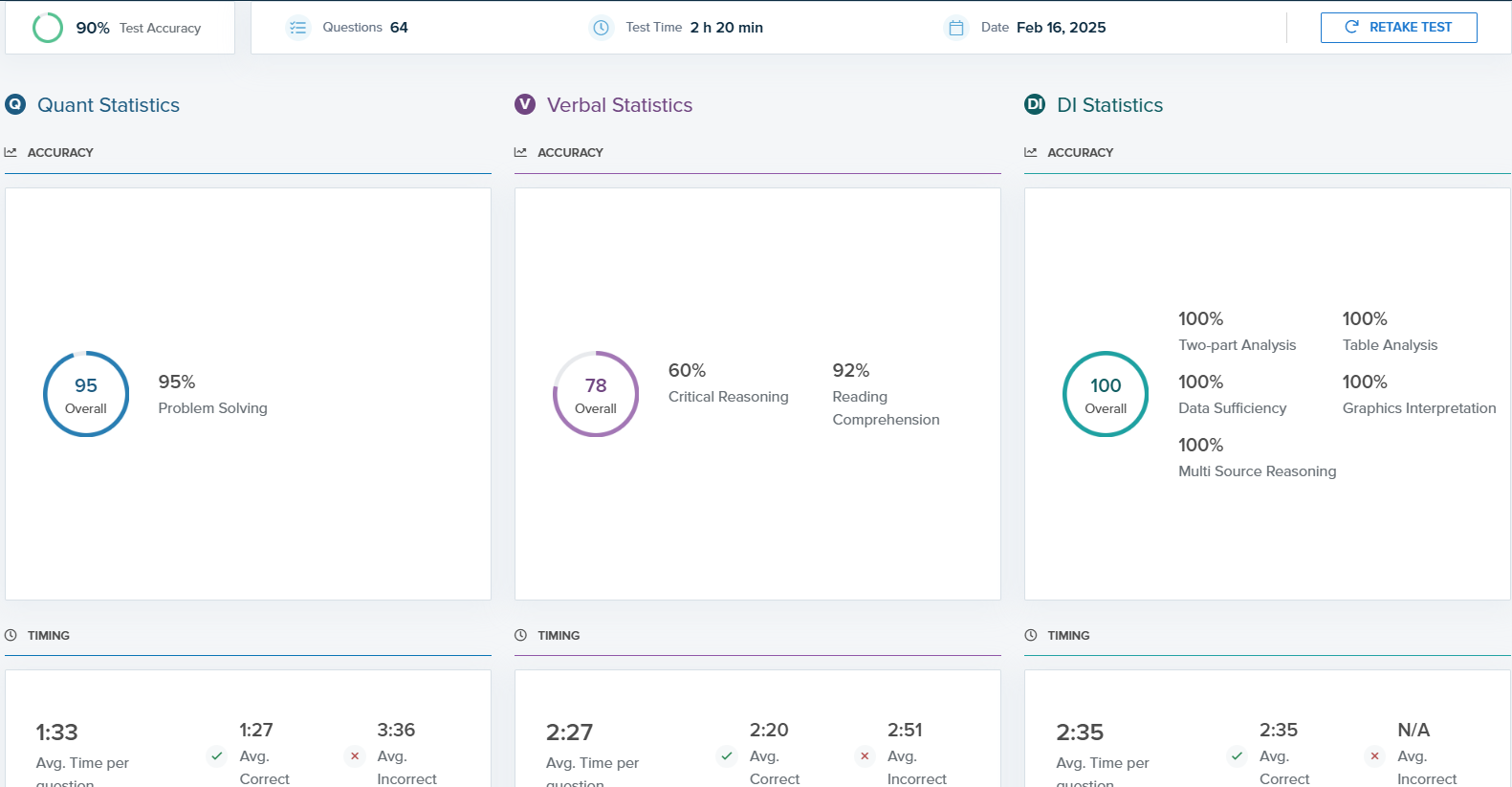The image size is (1512, 787).
Task: Select the Two-part Analysis stat
Action: tap(1237, 331)
